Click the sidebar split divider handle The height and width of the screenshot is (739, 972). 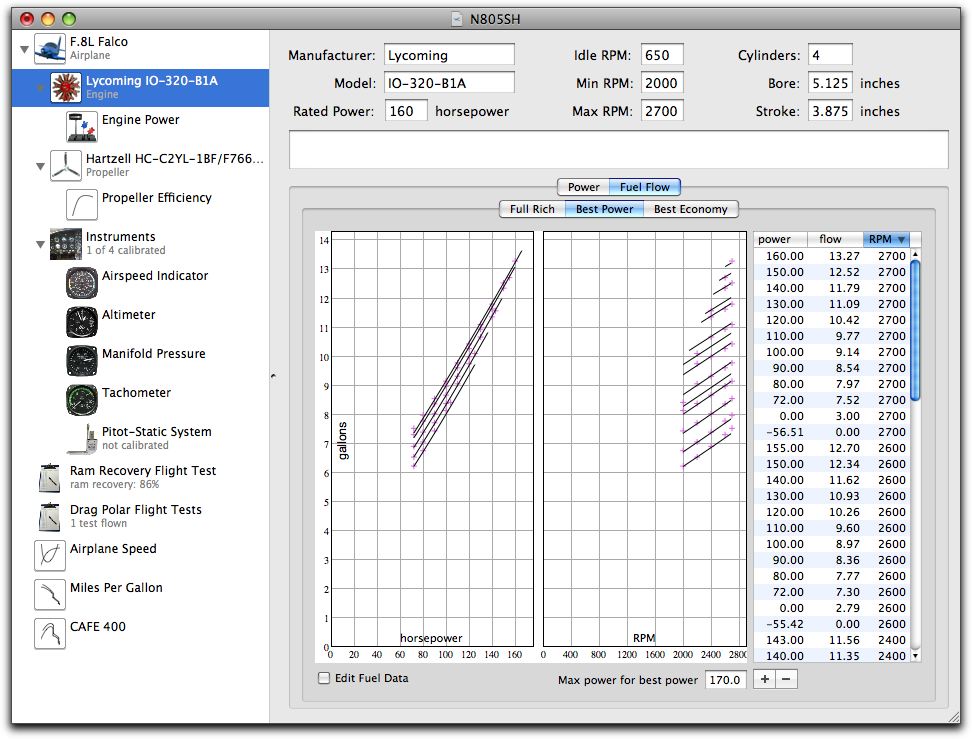273,376
